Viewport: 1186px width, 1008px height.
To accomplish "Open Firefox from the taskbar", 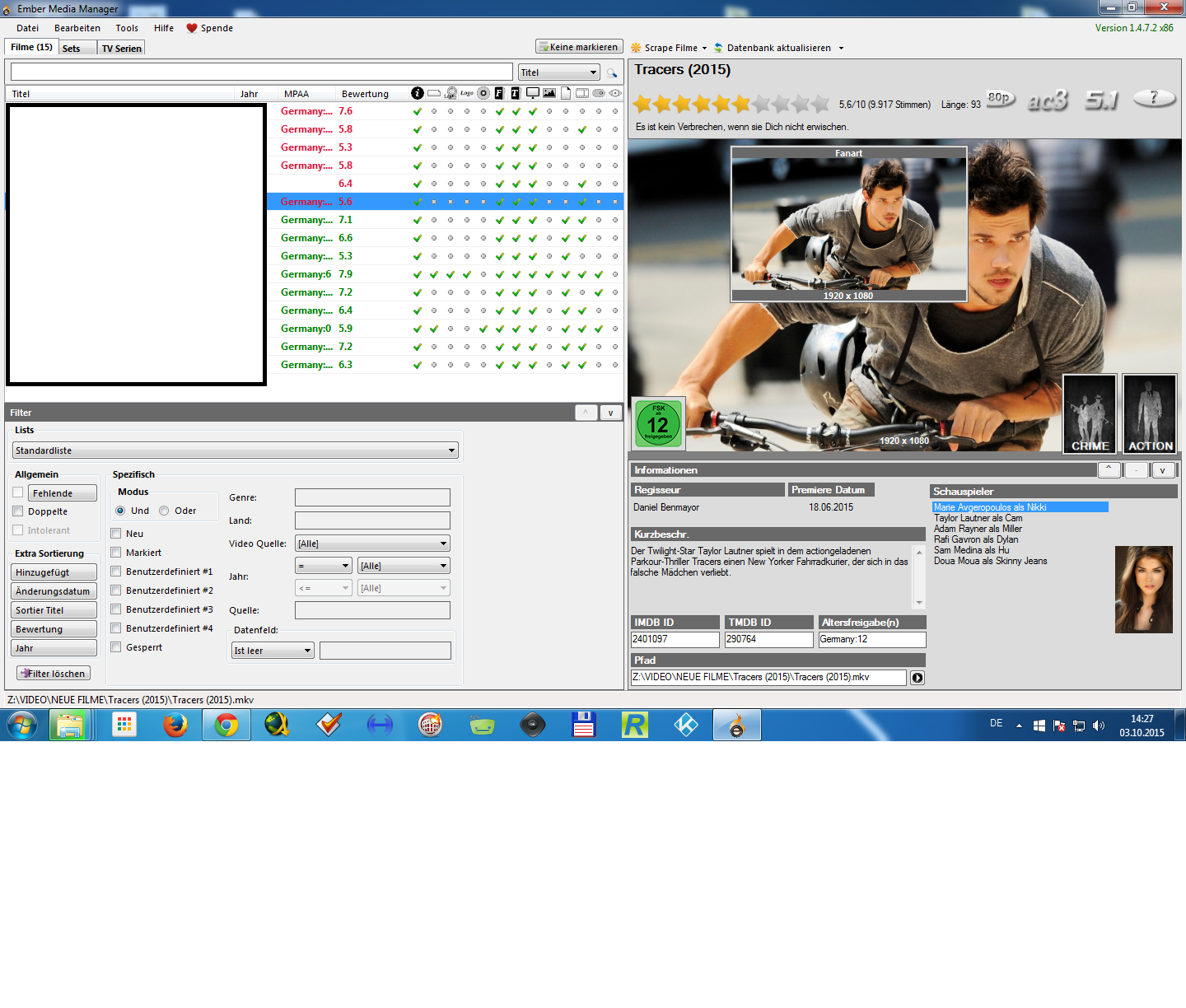I will pyautogui.click(x=175, y=725).
